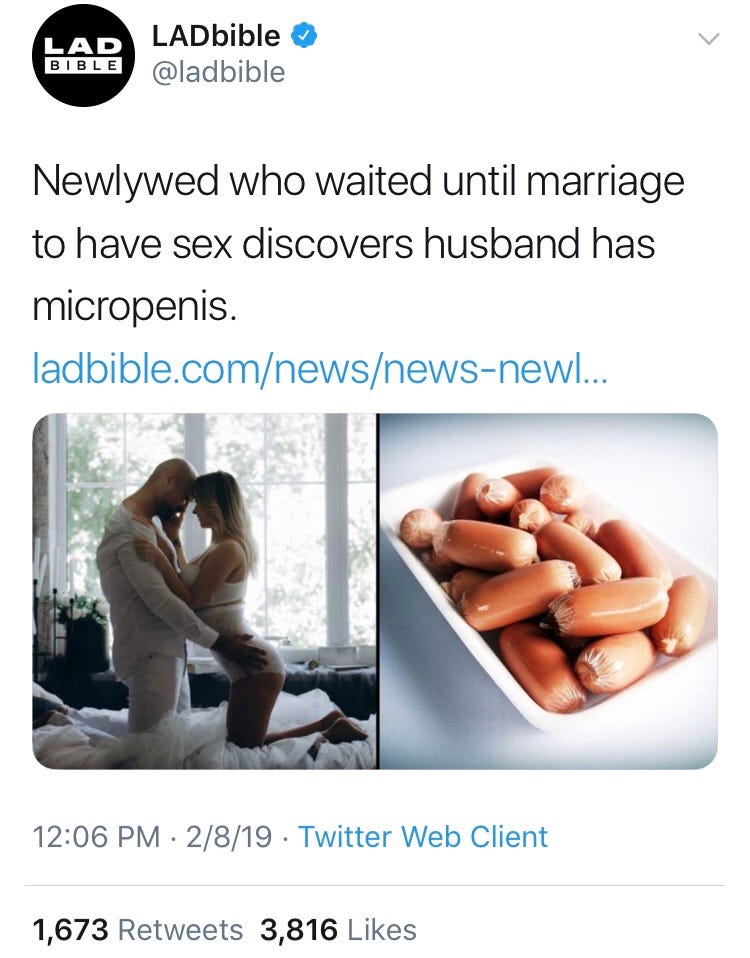Screen dimensions: 750x958
Task: Click the blue verified badge
Action: [304, 35]
